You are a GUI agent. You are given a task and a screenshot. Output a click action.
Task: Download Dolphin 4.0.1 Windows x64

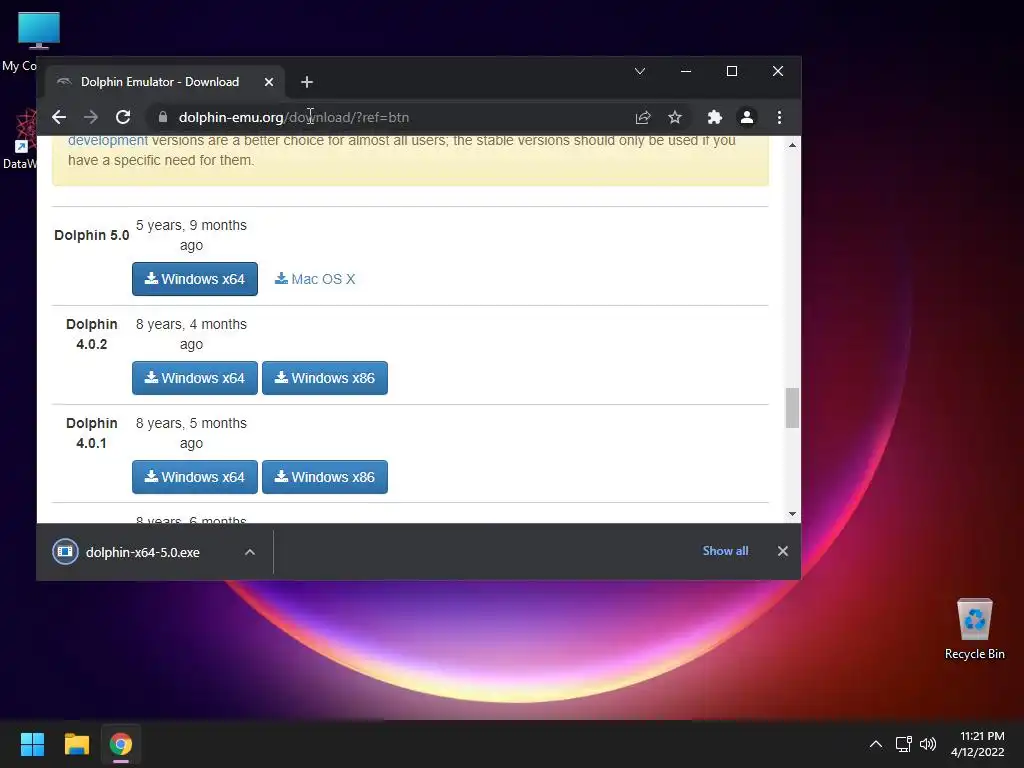click(195, 477)
